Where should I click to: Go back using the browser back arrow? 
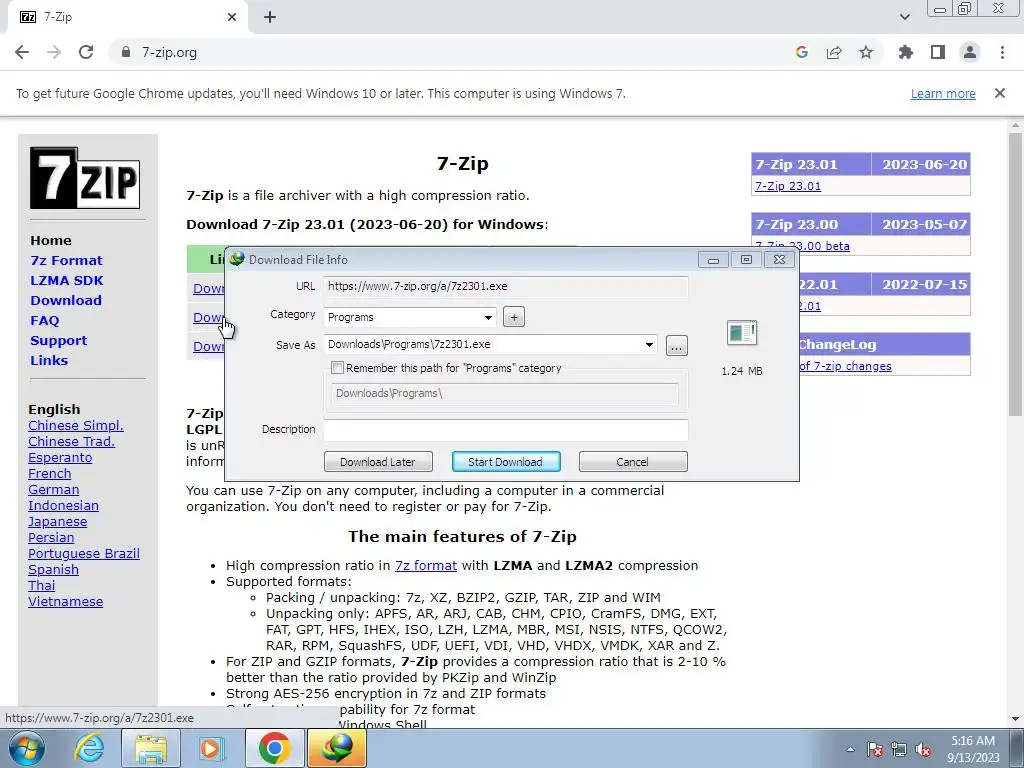[22, 52]
